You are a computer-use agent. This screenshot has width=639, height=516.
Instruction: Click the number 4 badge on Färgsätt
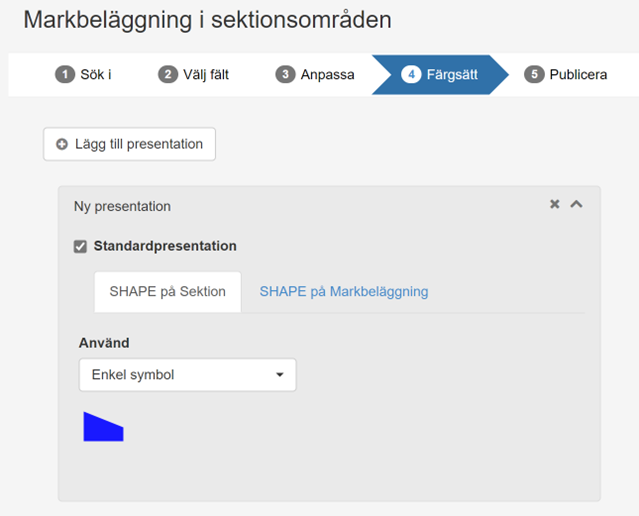click(411, 75)
